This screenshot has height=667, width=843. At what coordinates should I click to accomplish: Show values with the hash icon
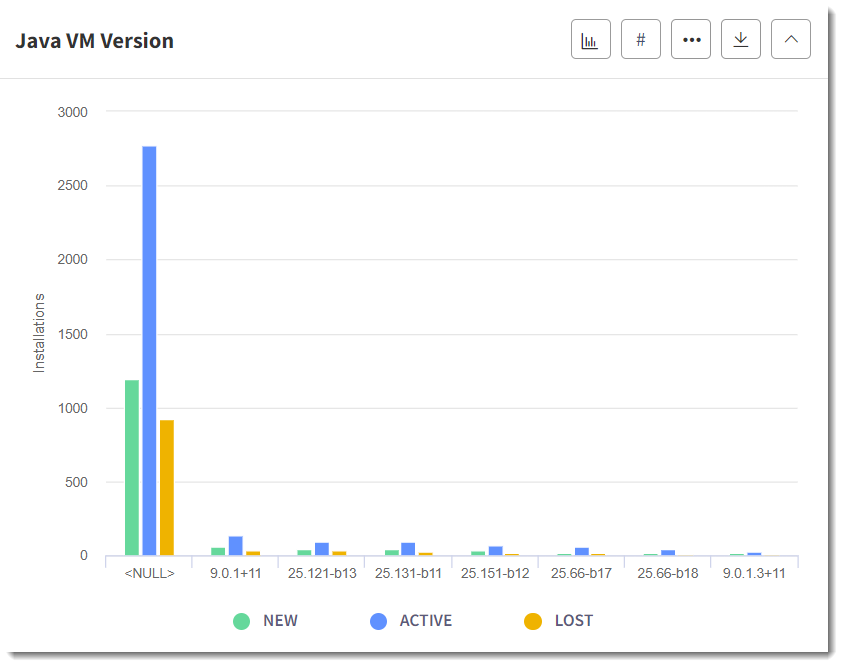tap(640, 39)
